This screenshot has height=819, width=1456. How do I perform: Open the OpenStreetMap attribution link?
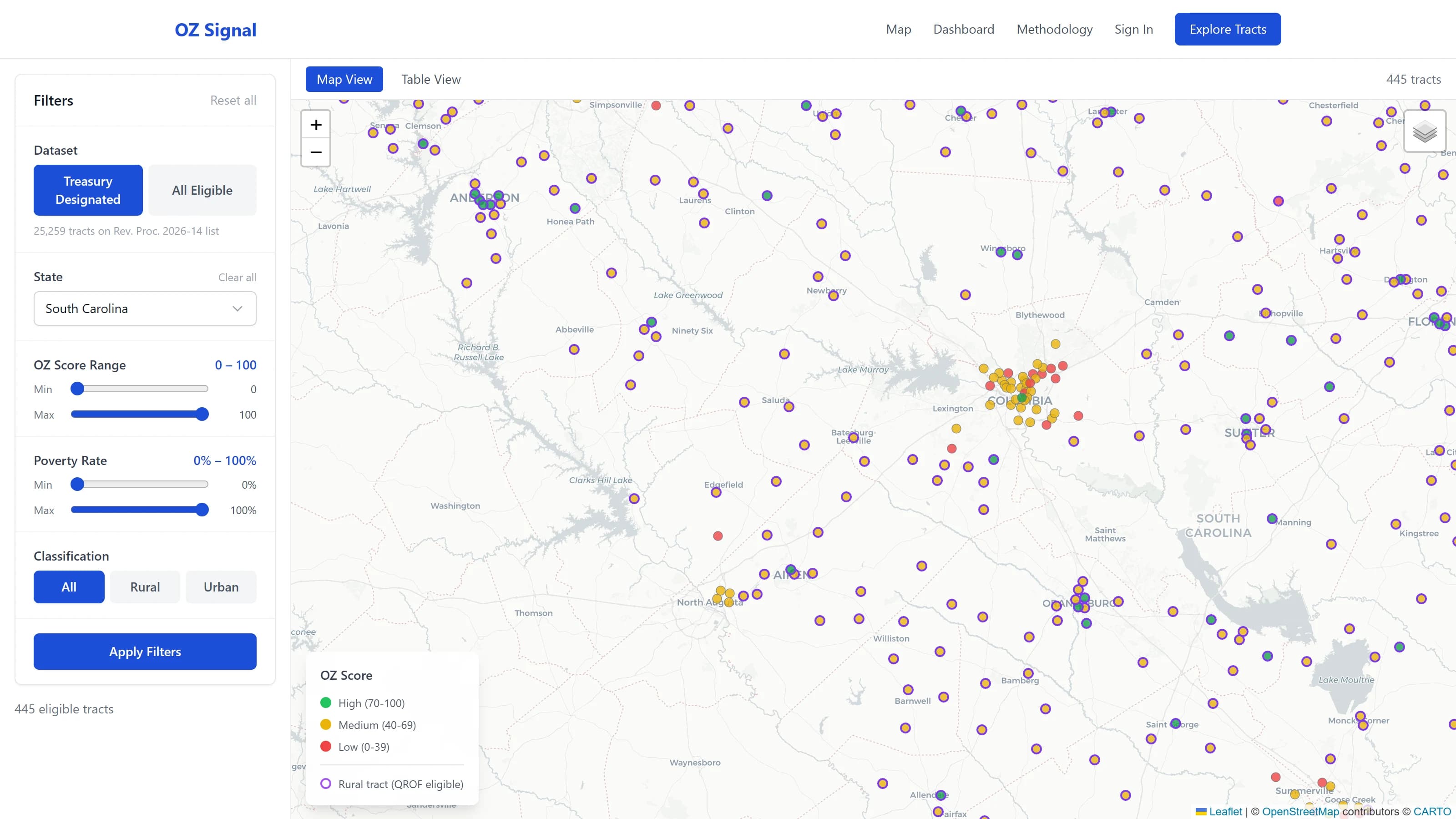click(1300, 812)
